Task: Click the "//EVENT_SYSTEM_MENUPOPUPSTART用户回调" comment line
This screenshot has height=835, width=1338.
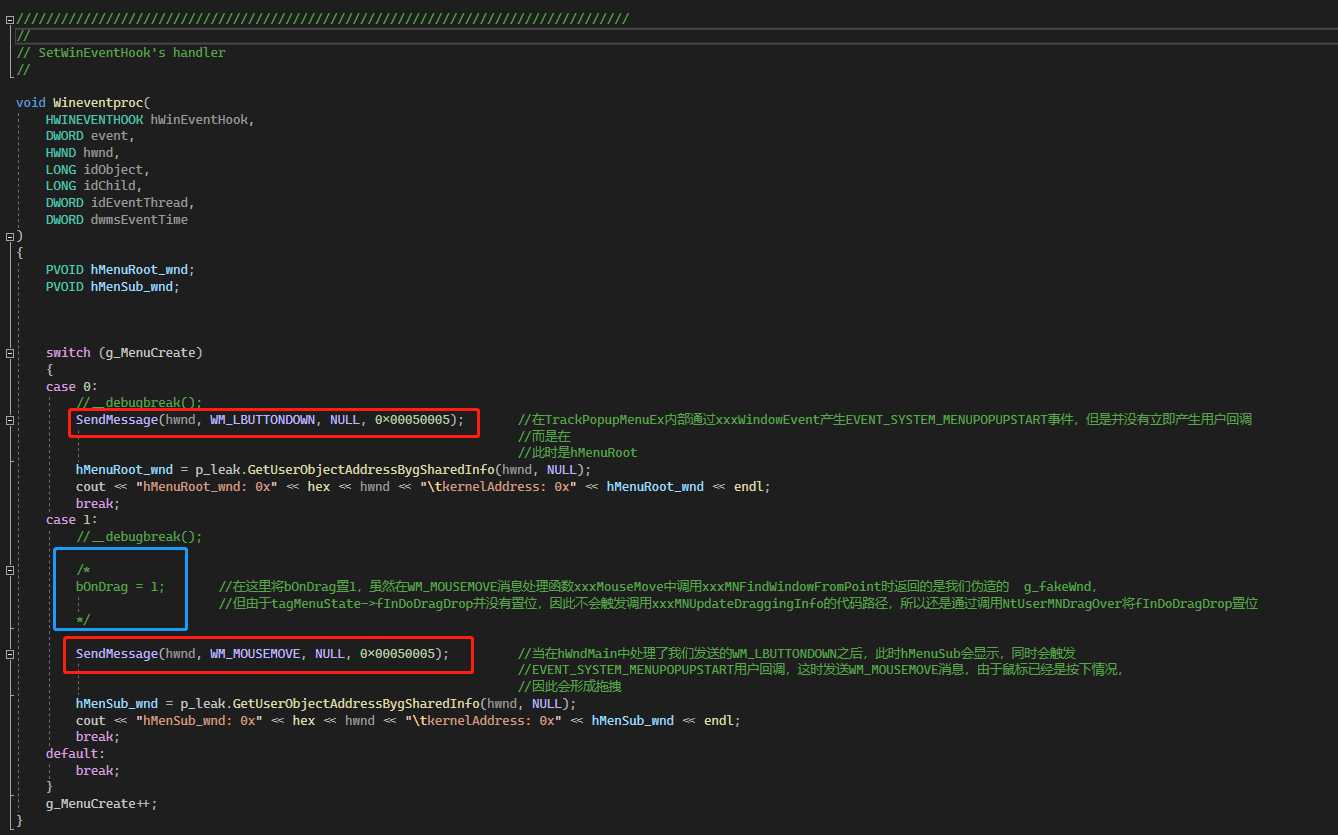Action: (821, 670)
